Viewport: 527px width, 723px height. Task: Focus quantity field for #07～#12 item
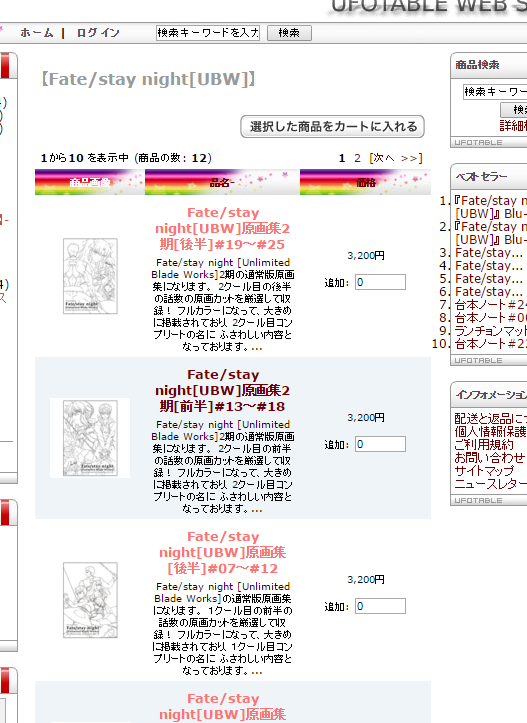(380, 606)
